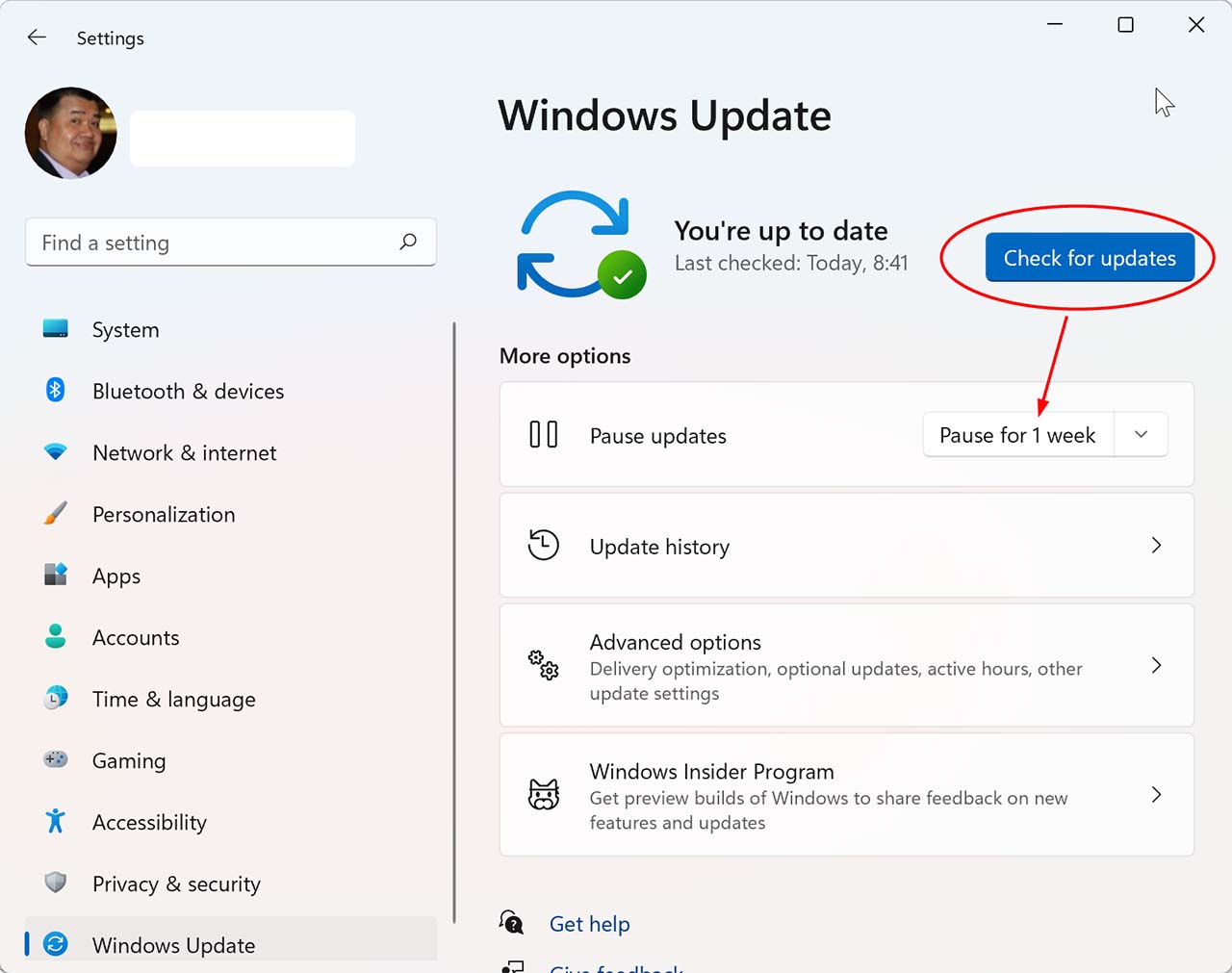
Task: Open the Get help link
Action: (x=589, y=923)
